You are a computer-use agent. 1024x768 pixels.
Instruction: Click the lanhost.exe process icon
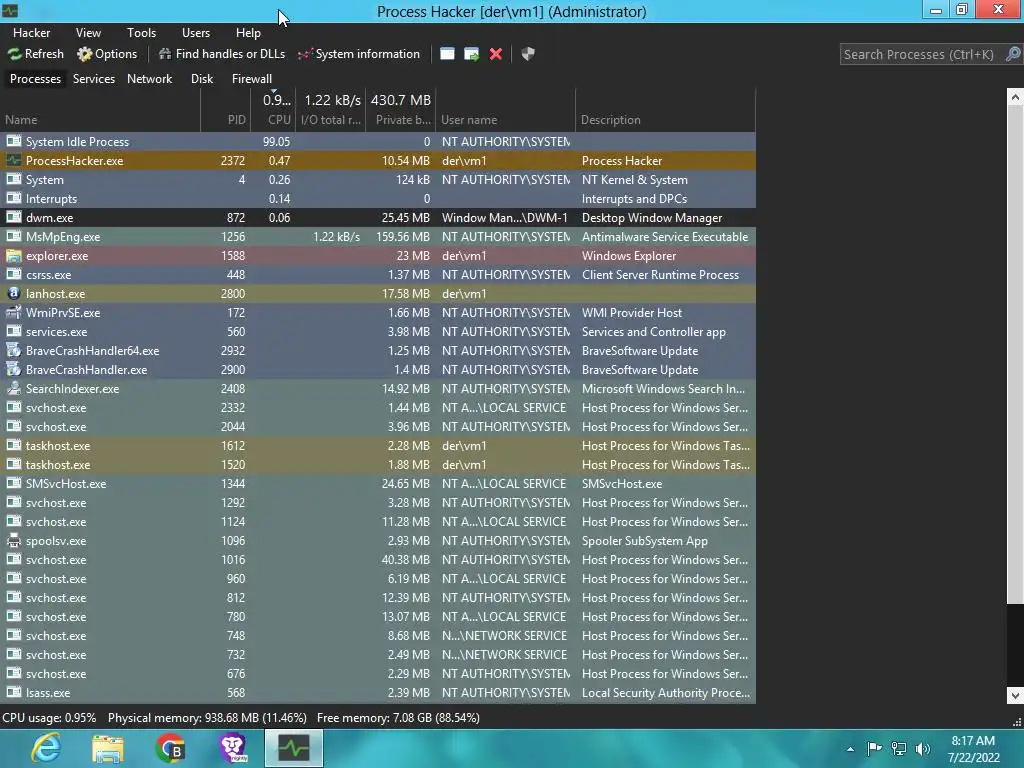coord(14,293)
